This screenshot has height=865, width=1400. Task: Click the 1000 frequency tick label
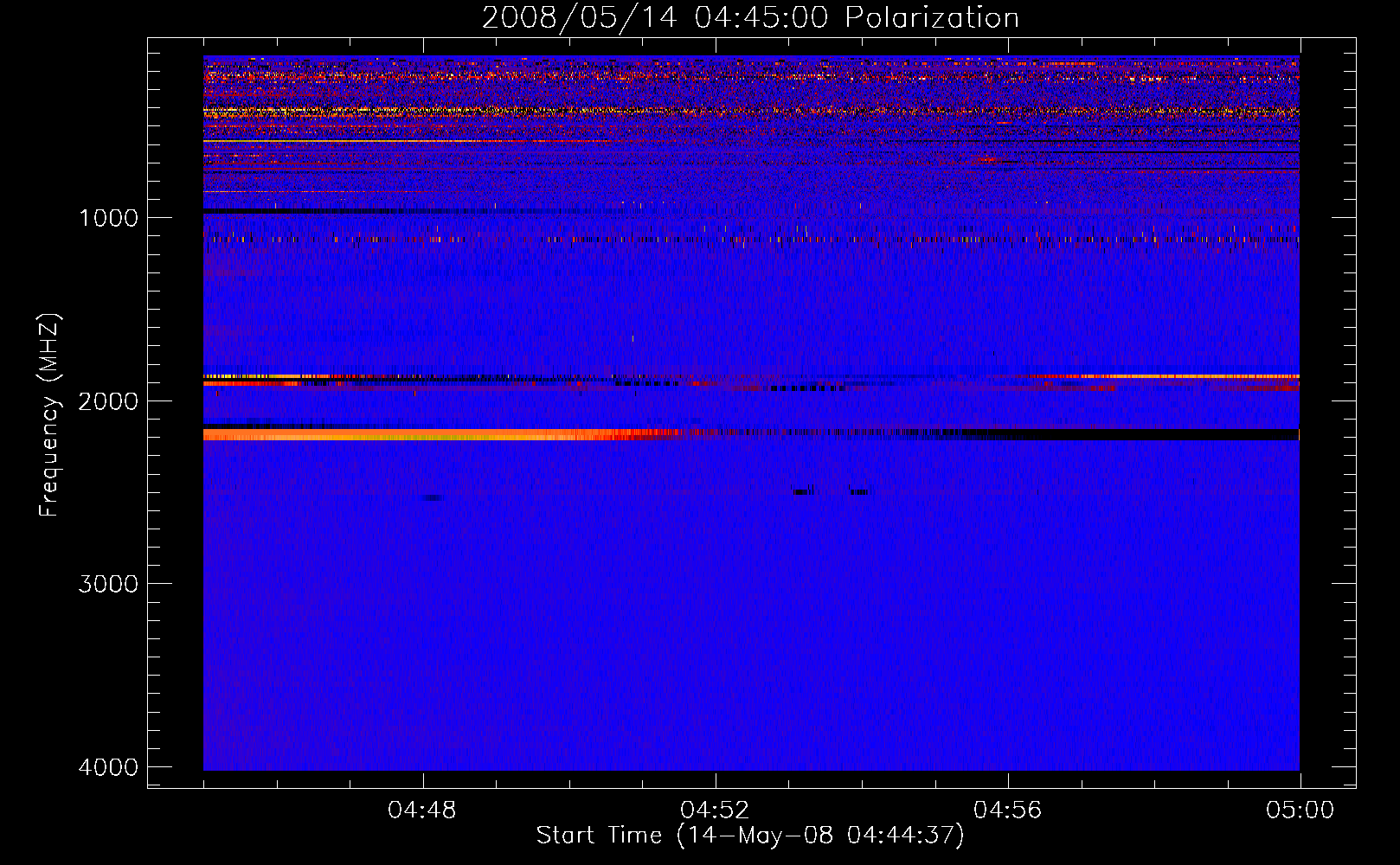tap(108, 217)
